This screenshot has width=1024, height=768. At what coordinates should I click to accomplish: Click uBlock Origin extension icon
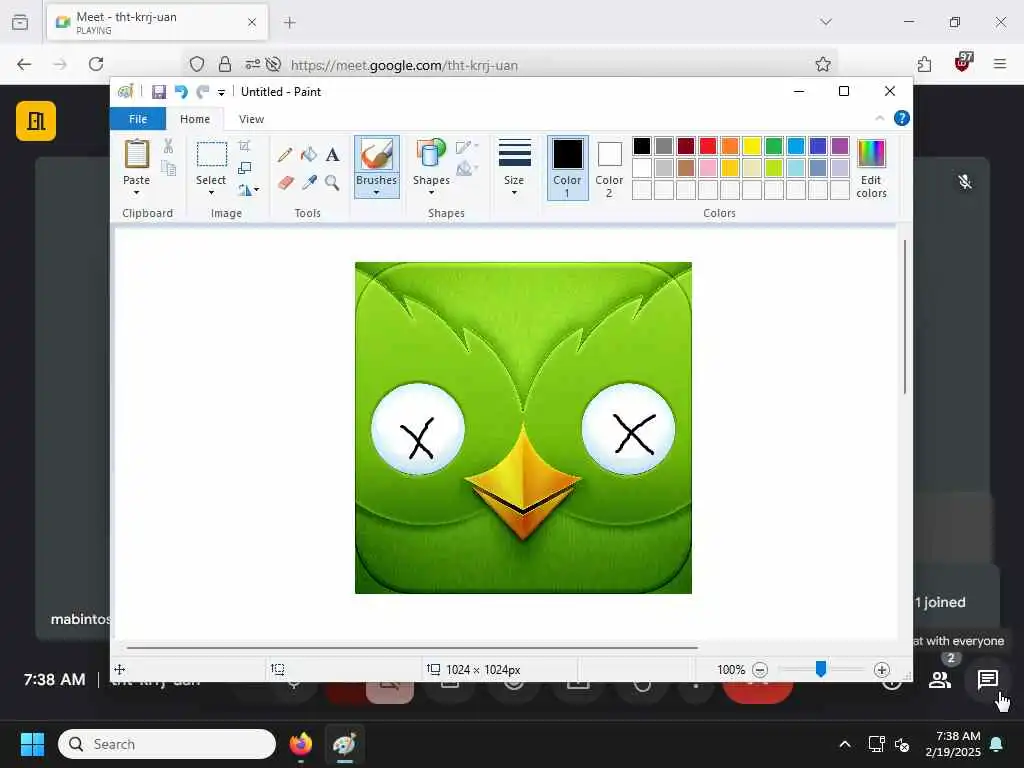tap(963, 63)
